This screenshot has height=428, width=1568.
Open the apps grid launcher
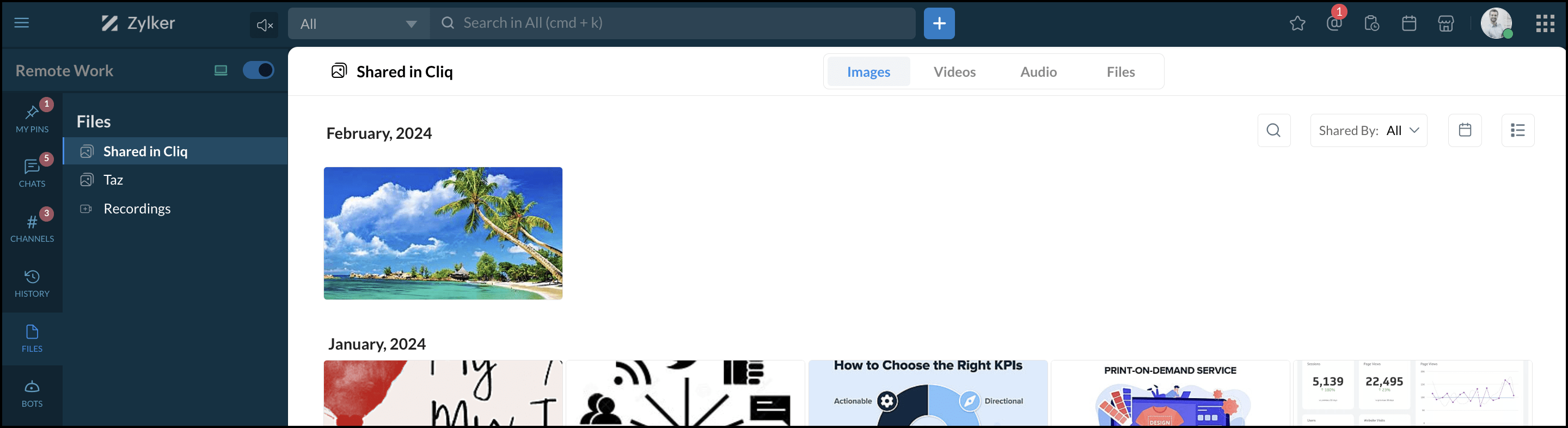[x=1545, y=24]
